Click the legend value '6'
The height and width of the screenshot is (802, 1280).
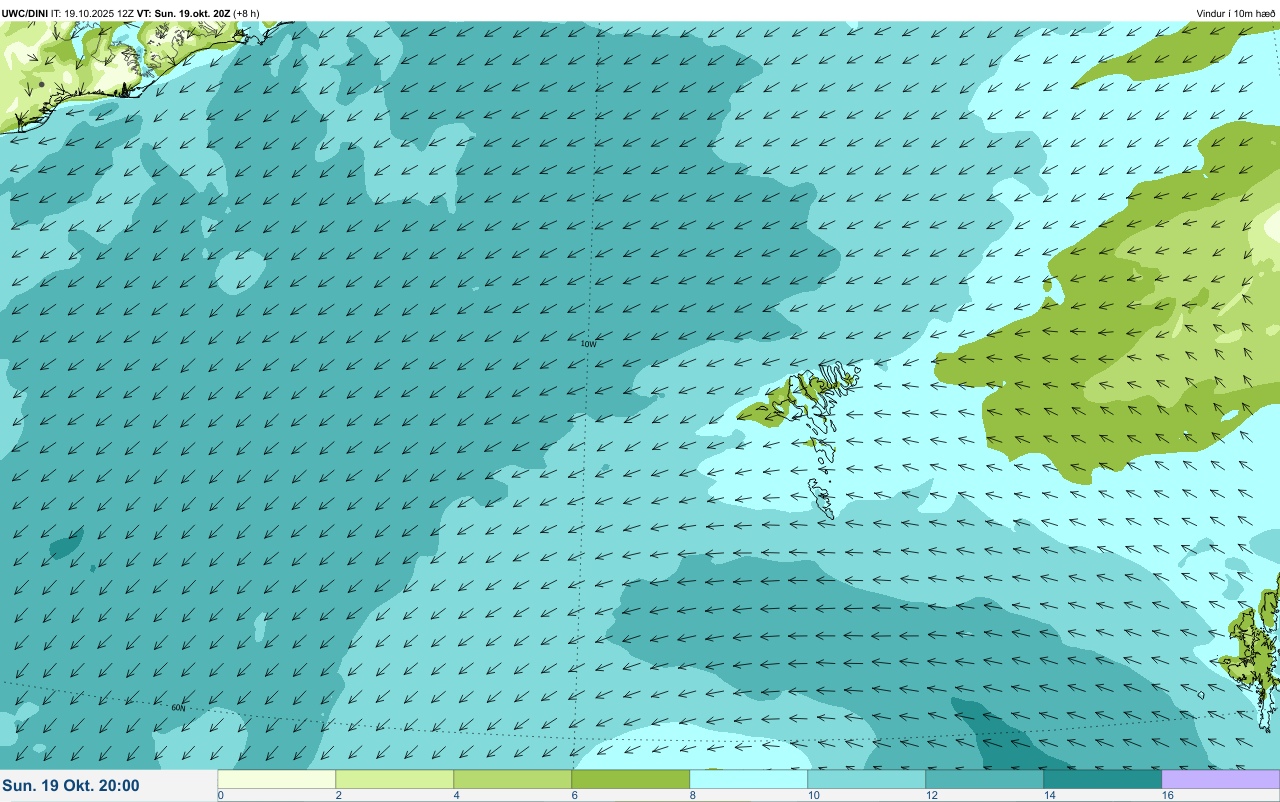pyautogui.click(x=574, y=795)
